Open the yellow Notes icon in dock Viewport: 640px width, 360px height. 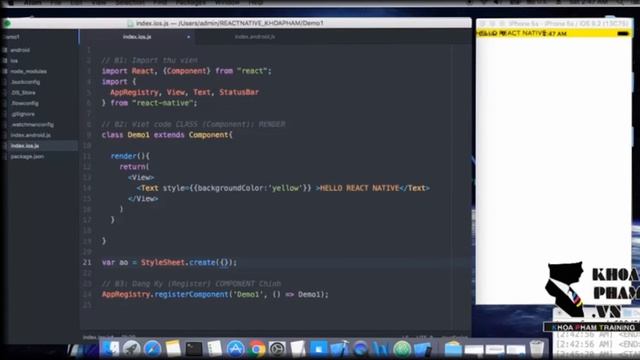[x=173, y=349]
